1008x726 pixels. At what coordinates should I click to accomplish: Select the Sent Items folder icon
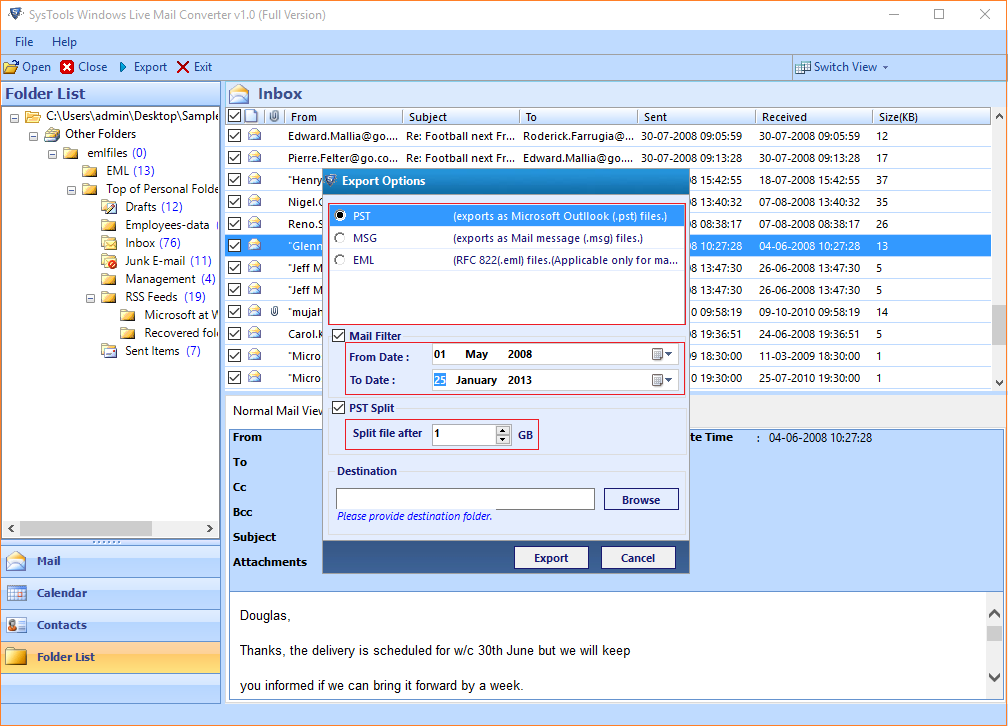109,351
